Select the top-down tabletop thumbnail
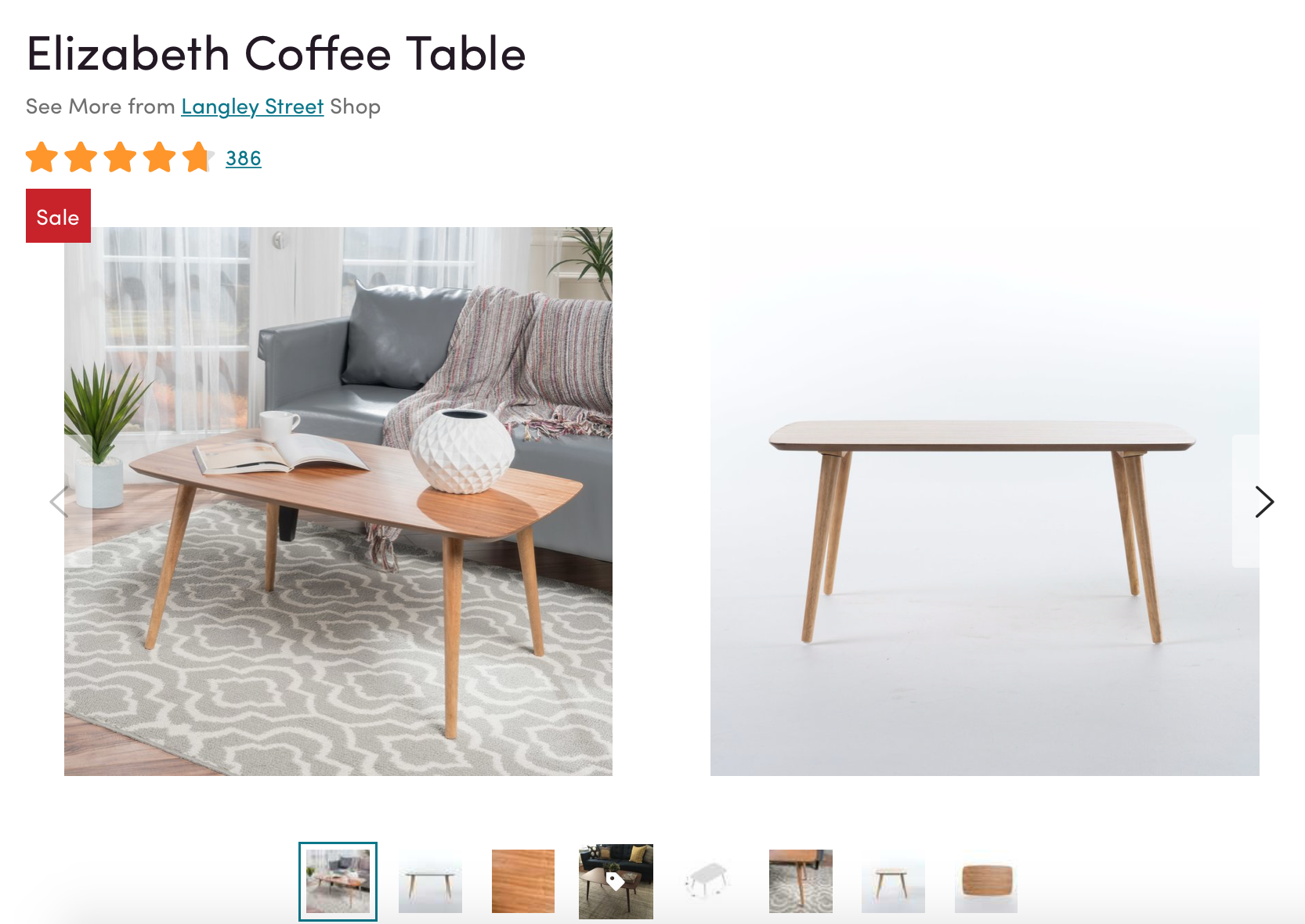1305x924 pixels. 986,882
